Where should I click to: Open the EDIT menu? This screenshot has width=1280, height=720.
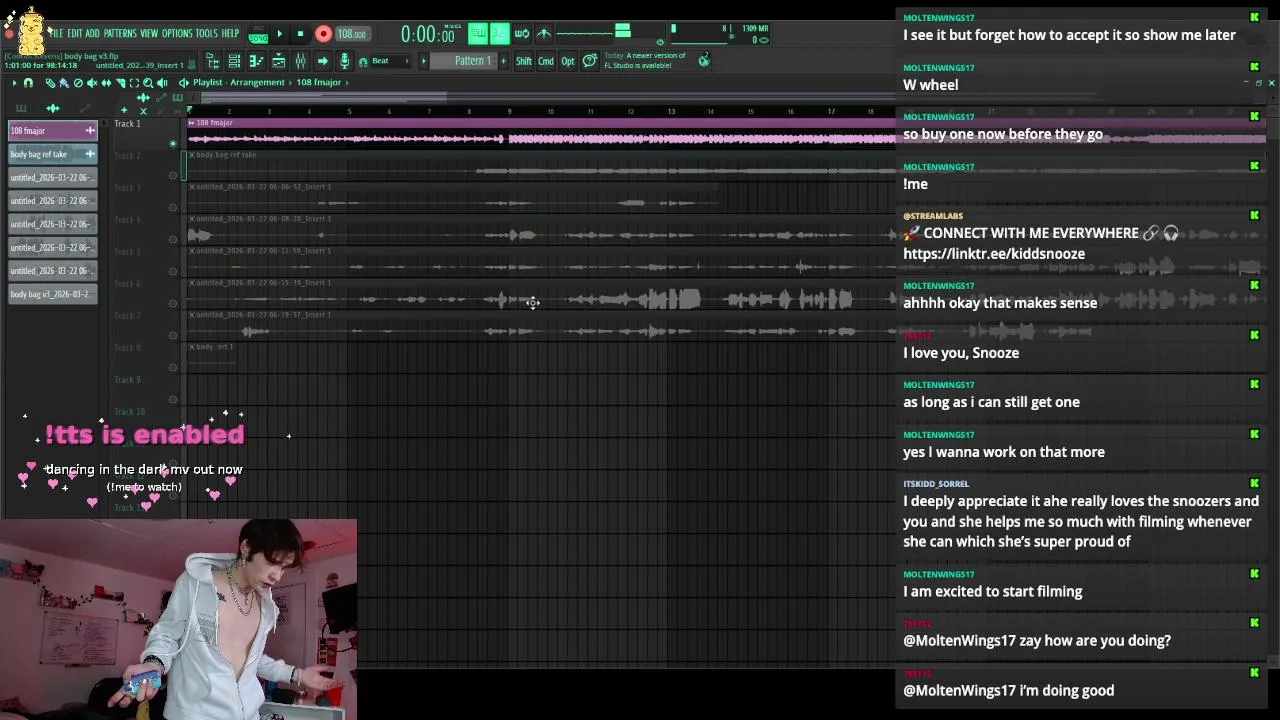76,33
